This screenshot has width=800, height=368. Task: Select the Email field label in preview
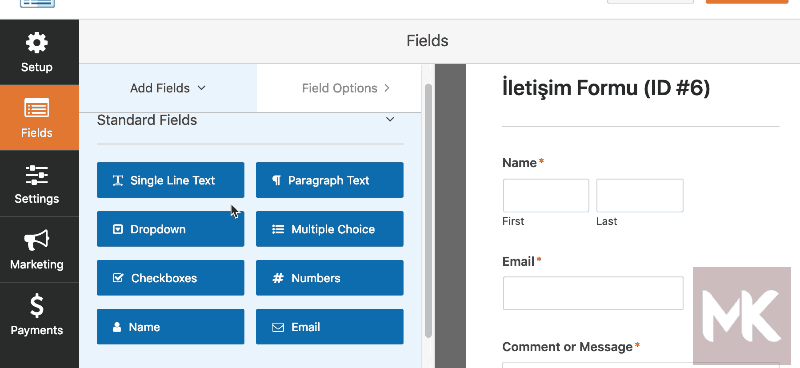coord(518,262)
